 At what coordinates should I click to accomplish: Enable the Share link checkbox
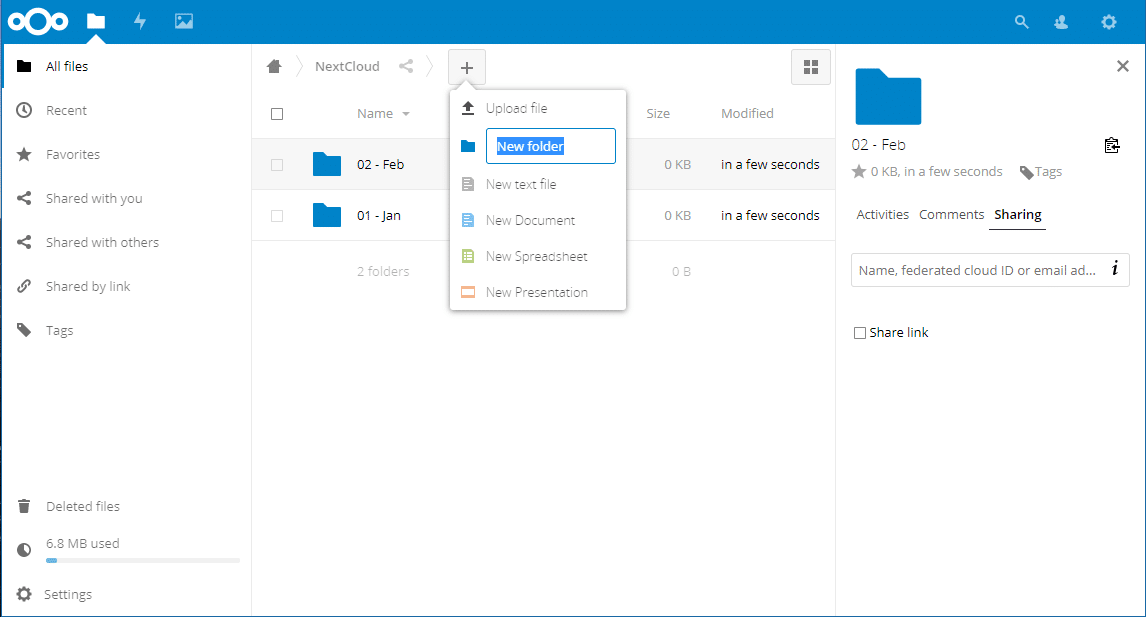tap(860, 333)
